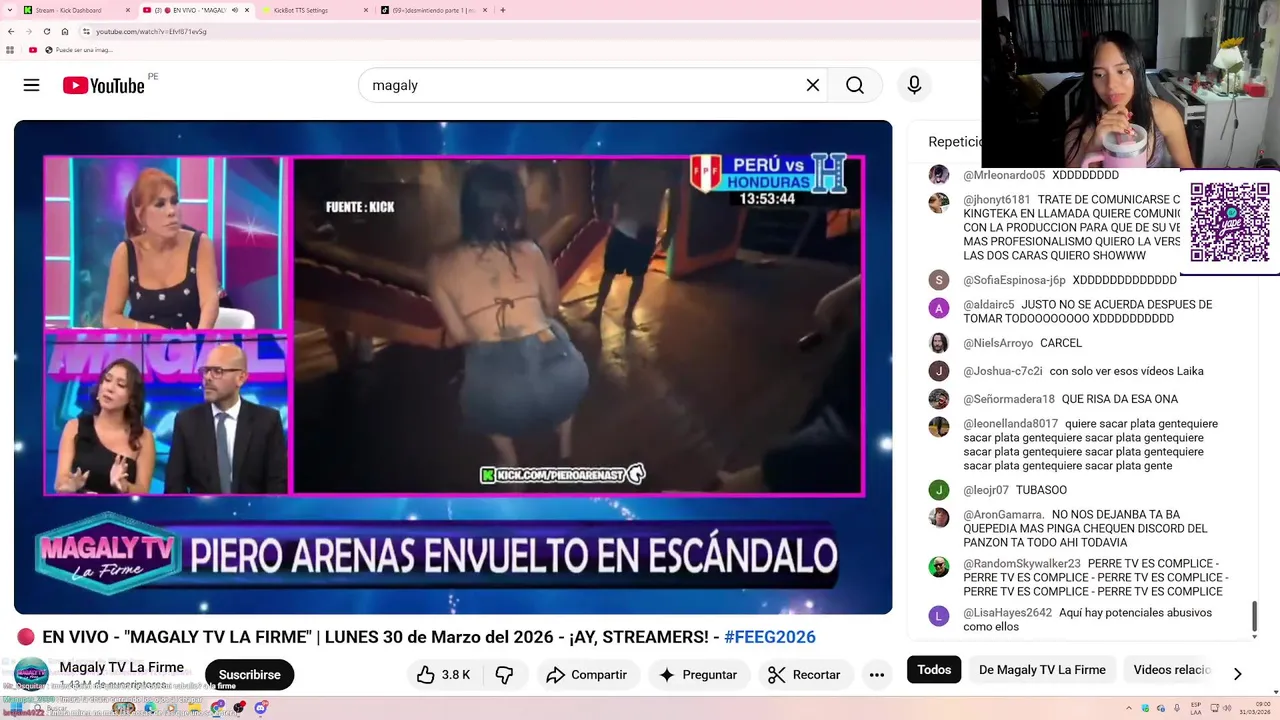Open 'Puede ser una imag...' bookmark

tap(79, 50)
